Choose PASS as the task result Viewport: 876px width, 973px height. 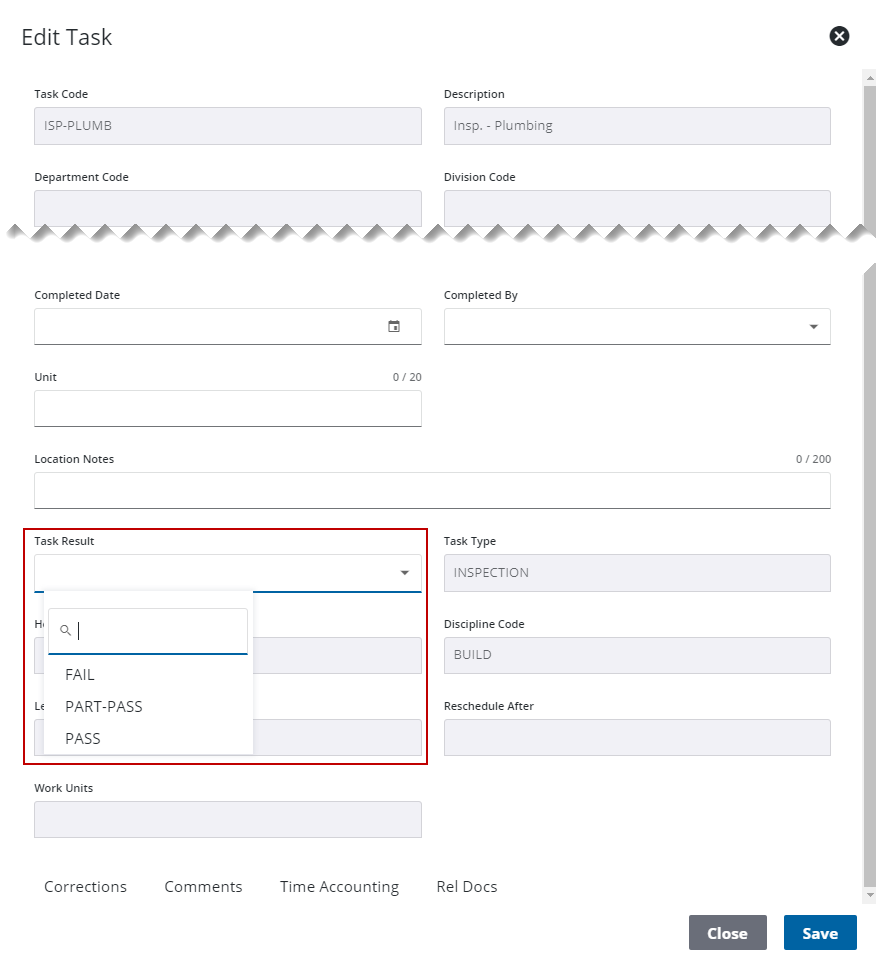[83, 739]
